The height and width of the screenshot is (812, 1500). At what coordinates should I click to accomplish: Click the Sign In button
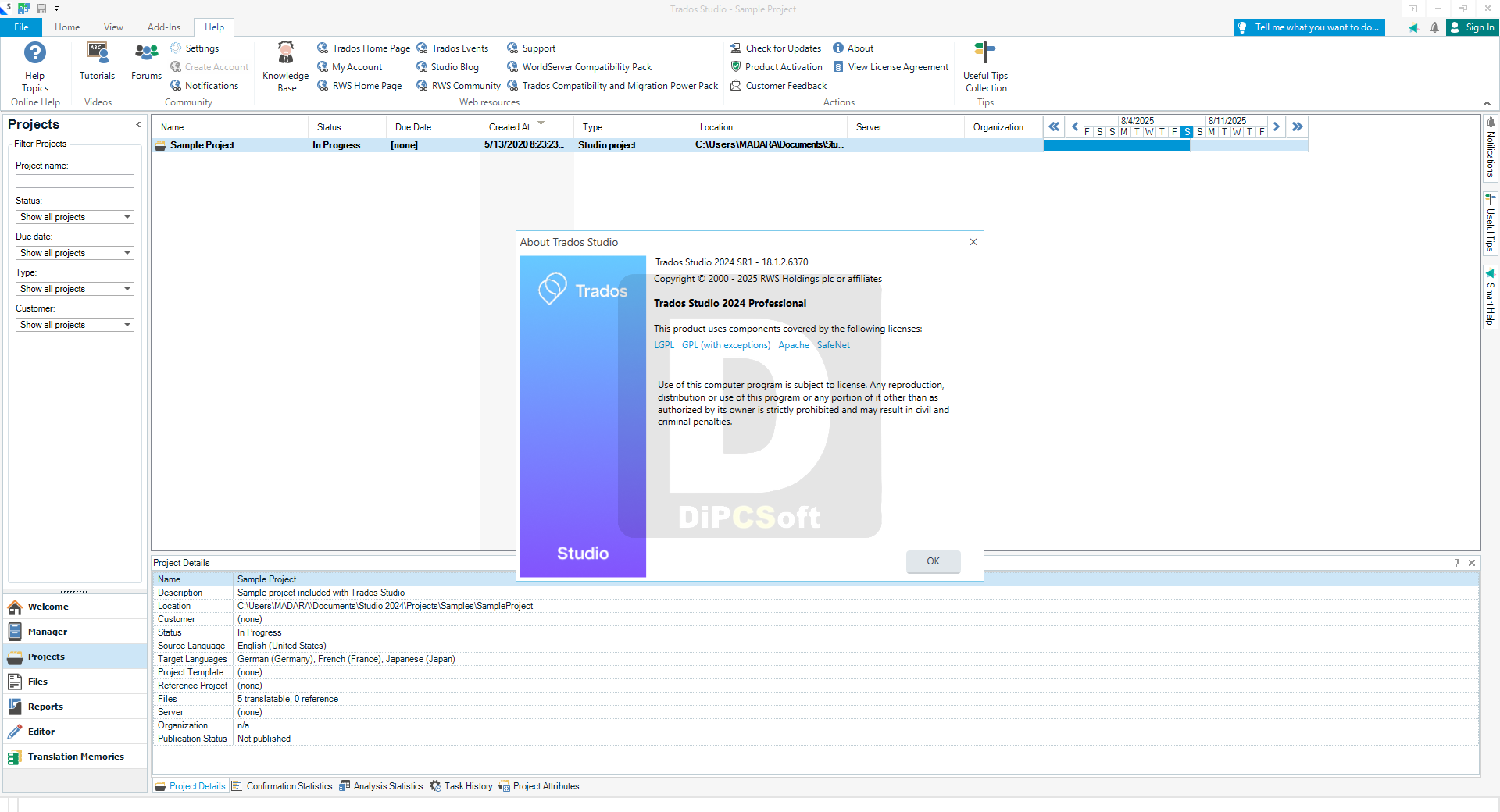1472,27
